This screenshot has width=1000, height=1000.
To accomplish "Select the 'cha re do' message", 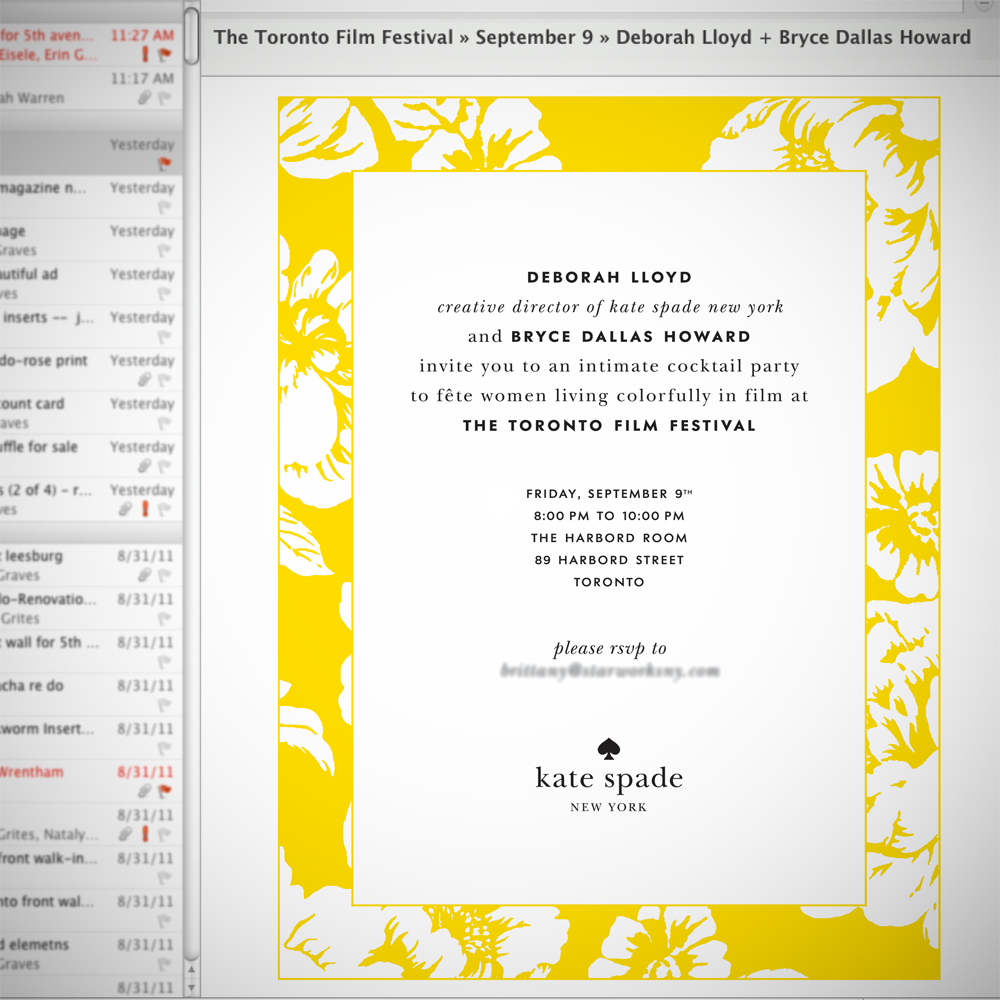I will 91,695.
